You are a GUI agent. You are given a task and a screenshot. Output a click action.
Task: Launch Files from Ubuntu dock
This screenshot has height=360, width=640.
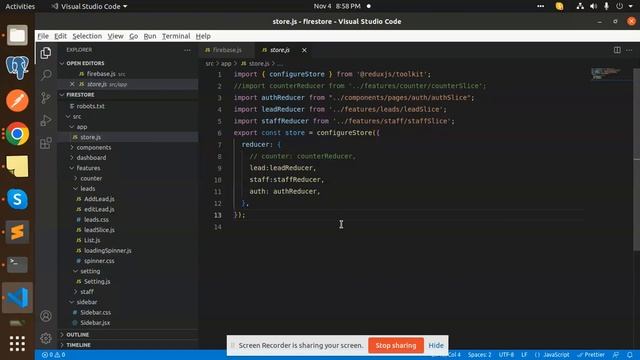click(x=17, y=36)
